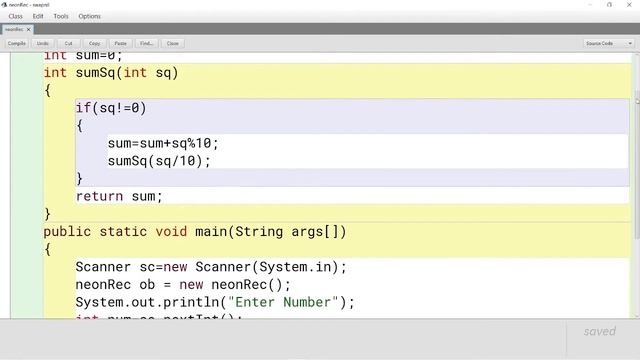Click the Copy button
This screenshot has width=640, height=360.
pyautogui.click(x=94, y=43)
